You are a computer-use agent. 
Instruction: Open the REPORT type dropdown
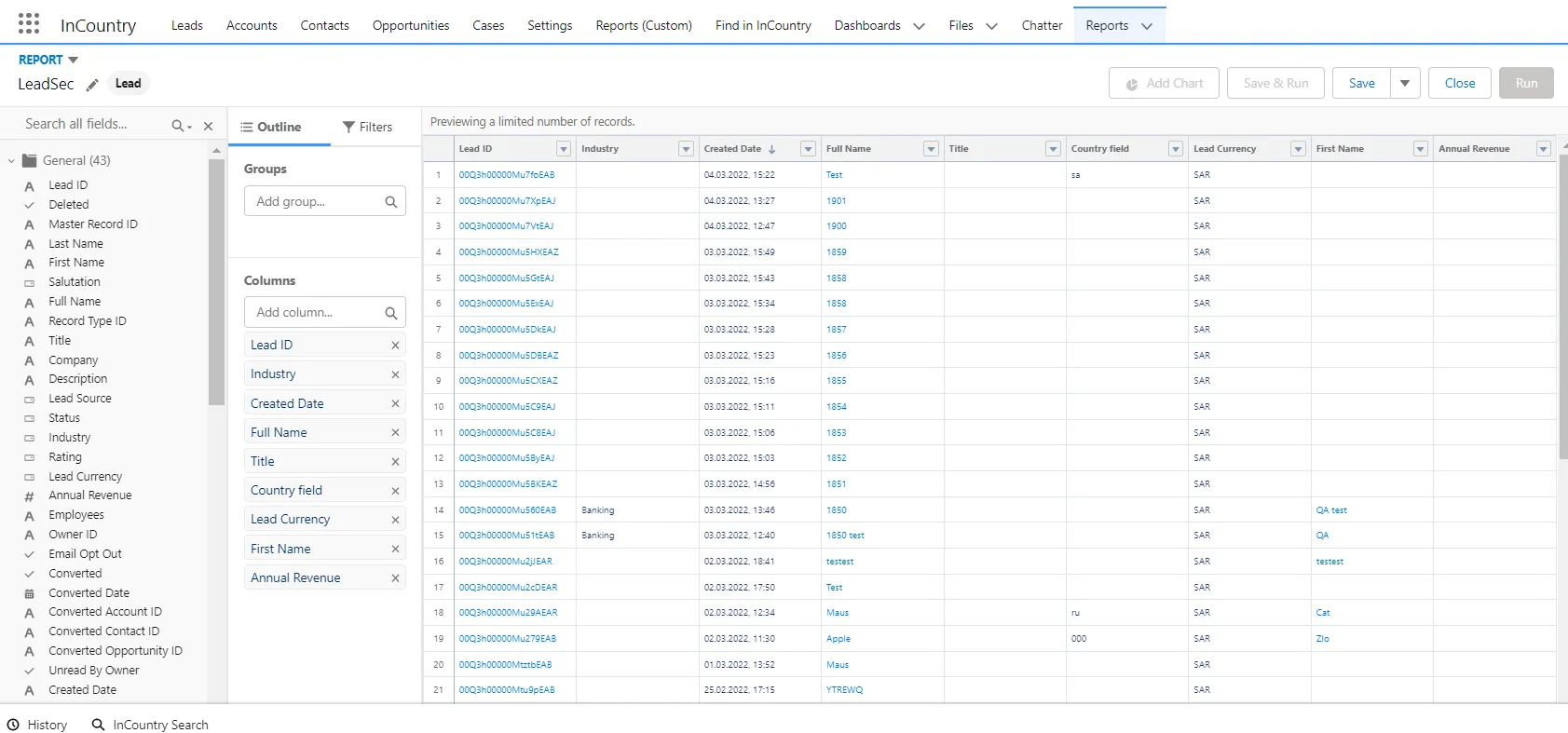tap(73, 60)
